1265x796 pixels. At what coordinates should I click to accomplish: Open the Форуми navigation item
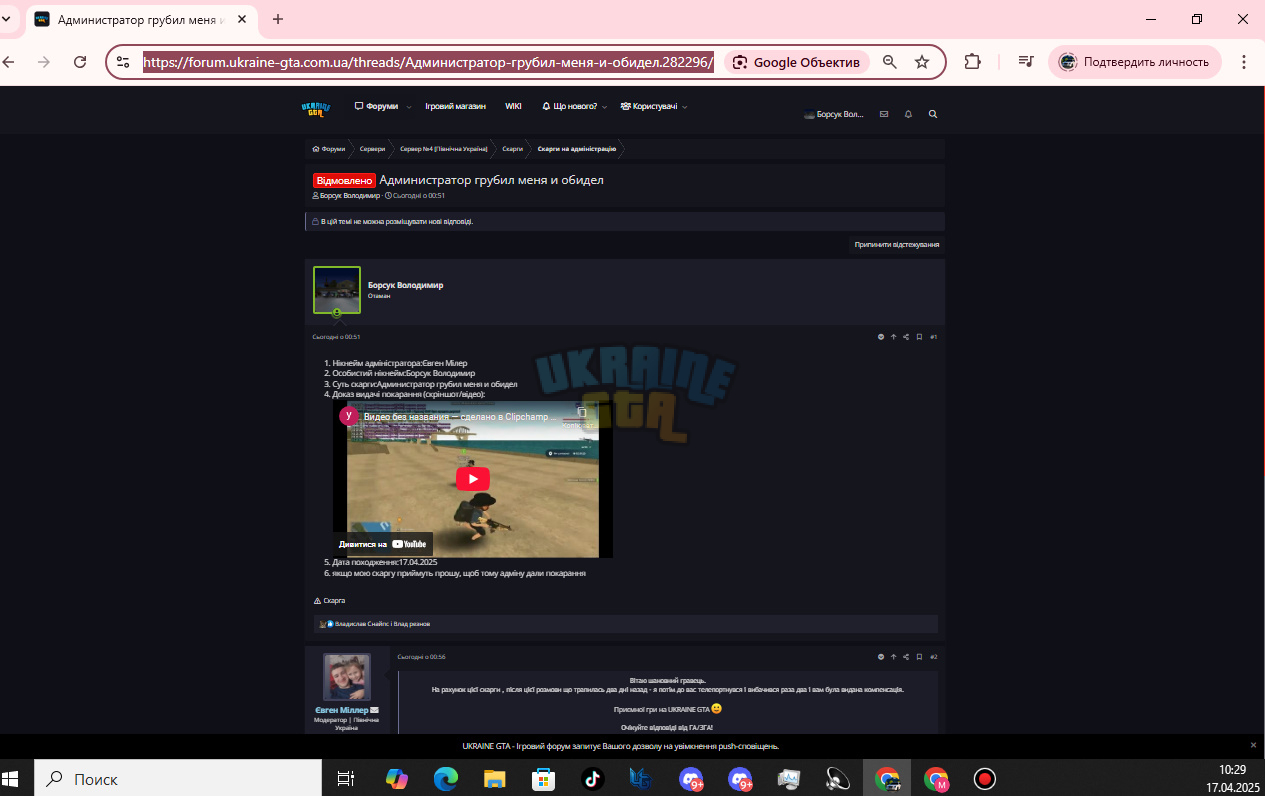[376, 106]
